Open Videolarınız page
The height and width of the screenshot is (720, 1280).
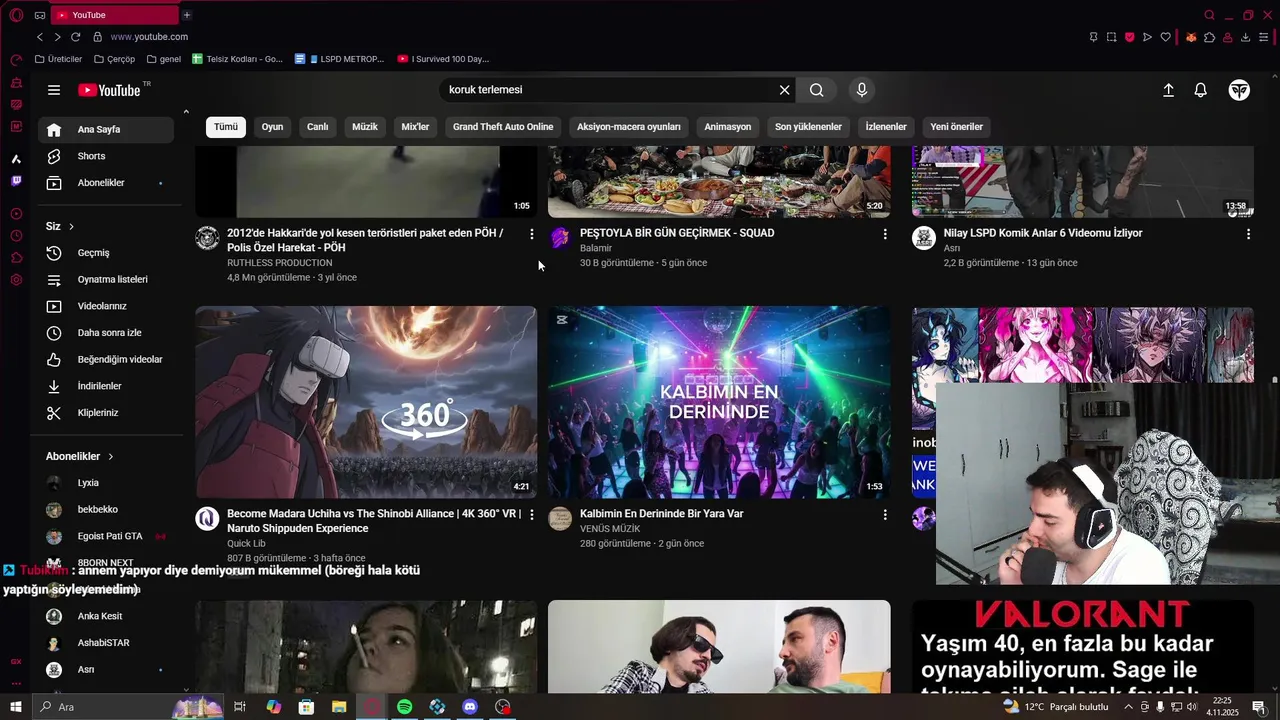106,306
